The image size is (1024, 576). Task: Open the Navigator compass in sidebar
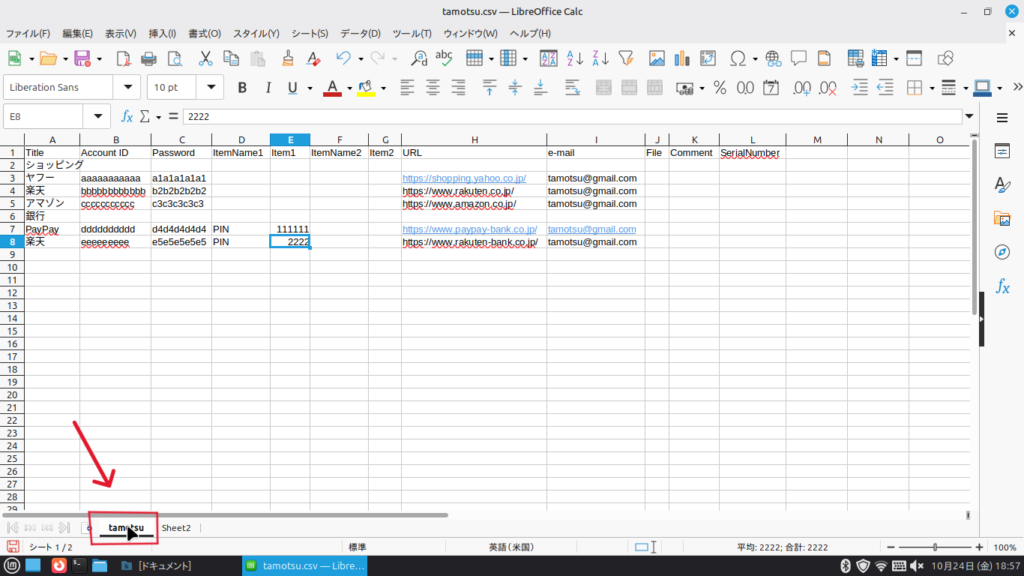(1002, 251)
